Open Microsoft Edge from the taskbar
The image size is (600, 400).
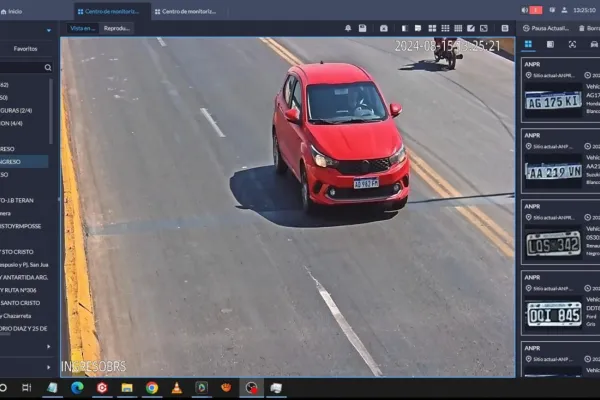77,388
